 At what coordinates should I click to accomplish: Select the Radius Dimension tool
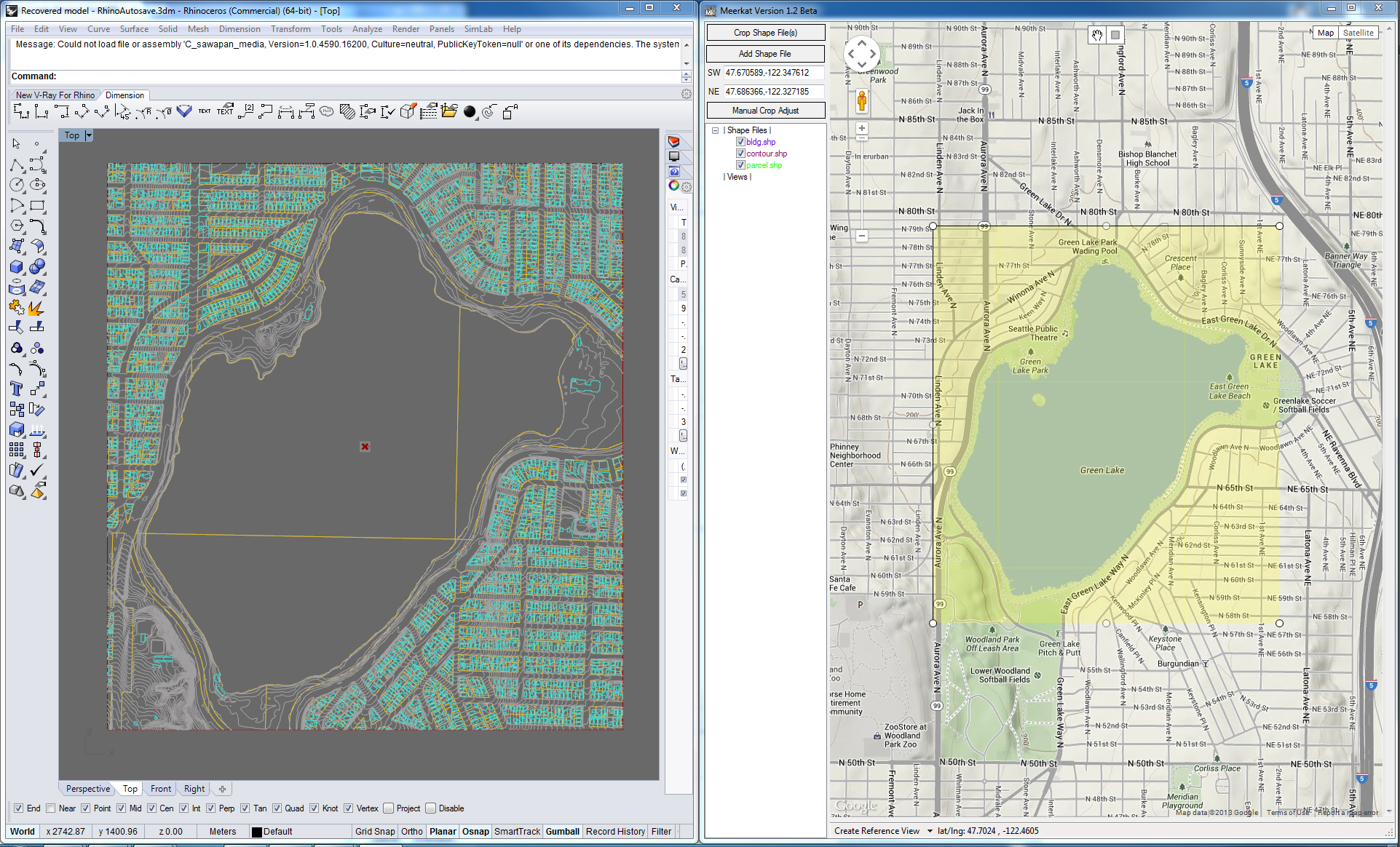coord(143,111)
